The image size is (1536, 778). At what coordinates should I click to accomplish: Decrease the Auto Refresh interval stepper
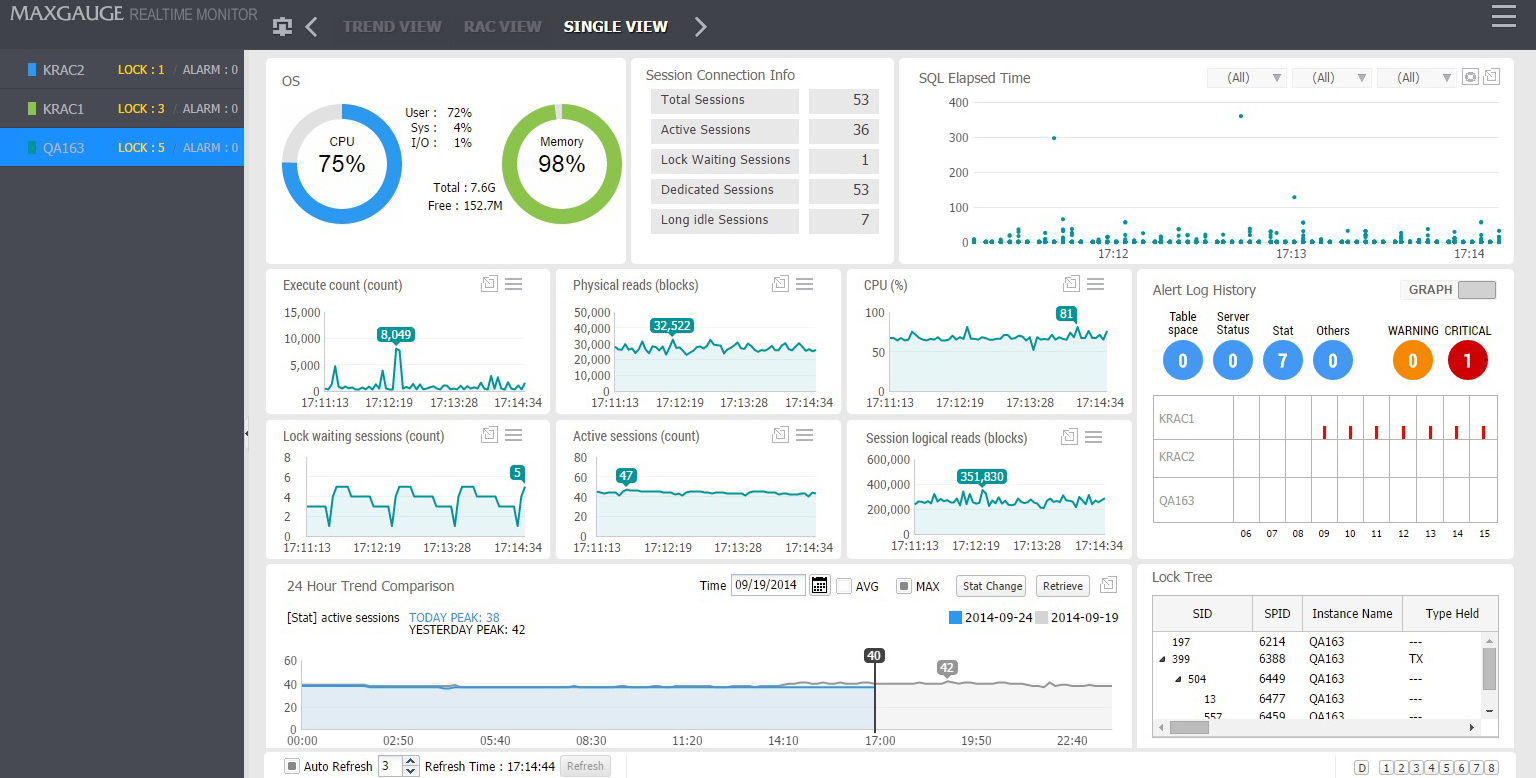pyautogui.click(x=410, y=771)
